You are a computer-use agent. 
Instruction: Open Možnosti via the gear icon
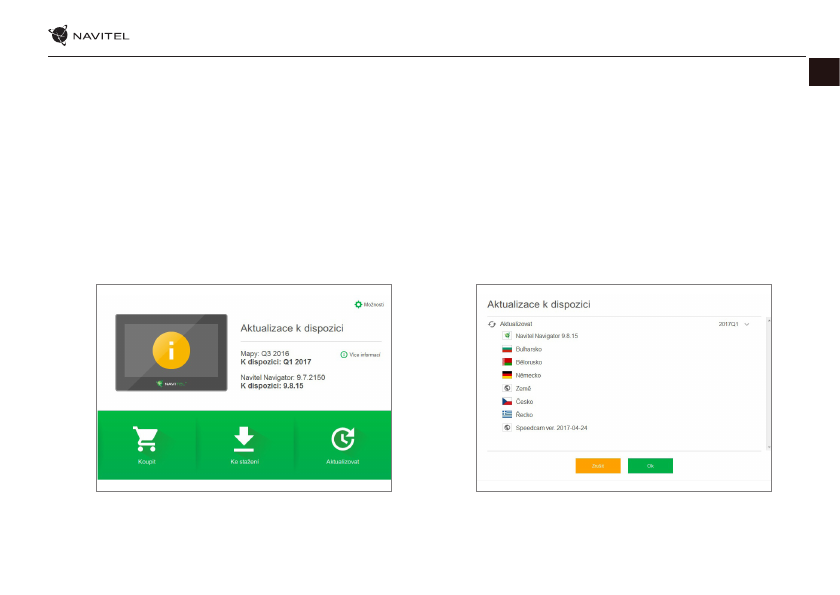click(358, 304)
